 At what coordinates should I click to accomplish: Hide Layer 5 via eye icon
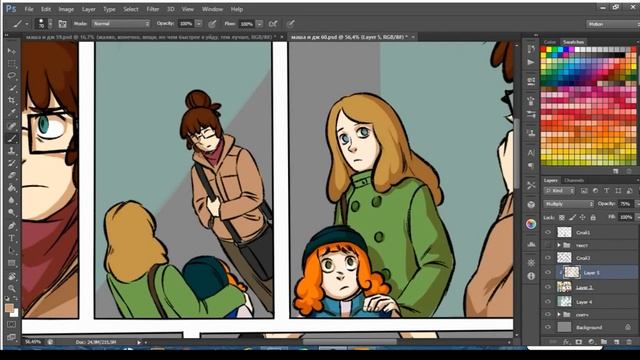548,272
